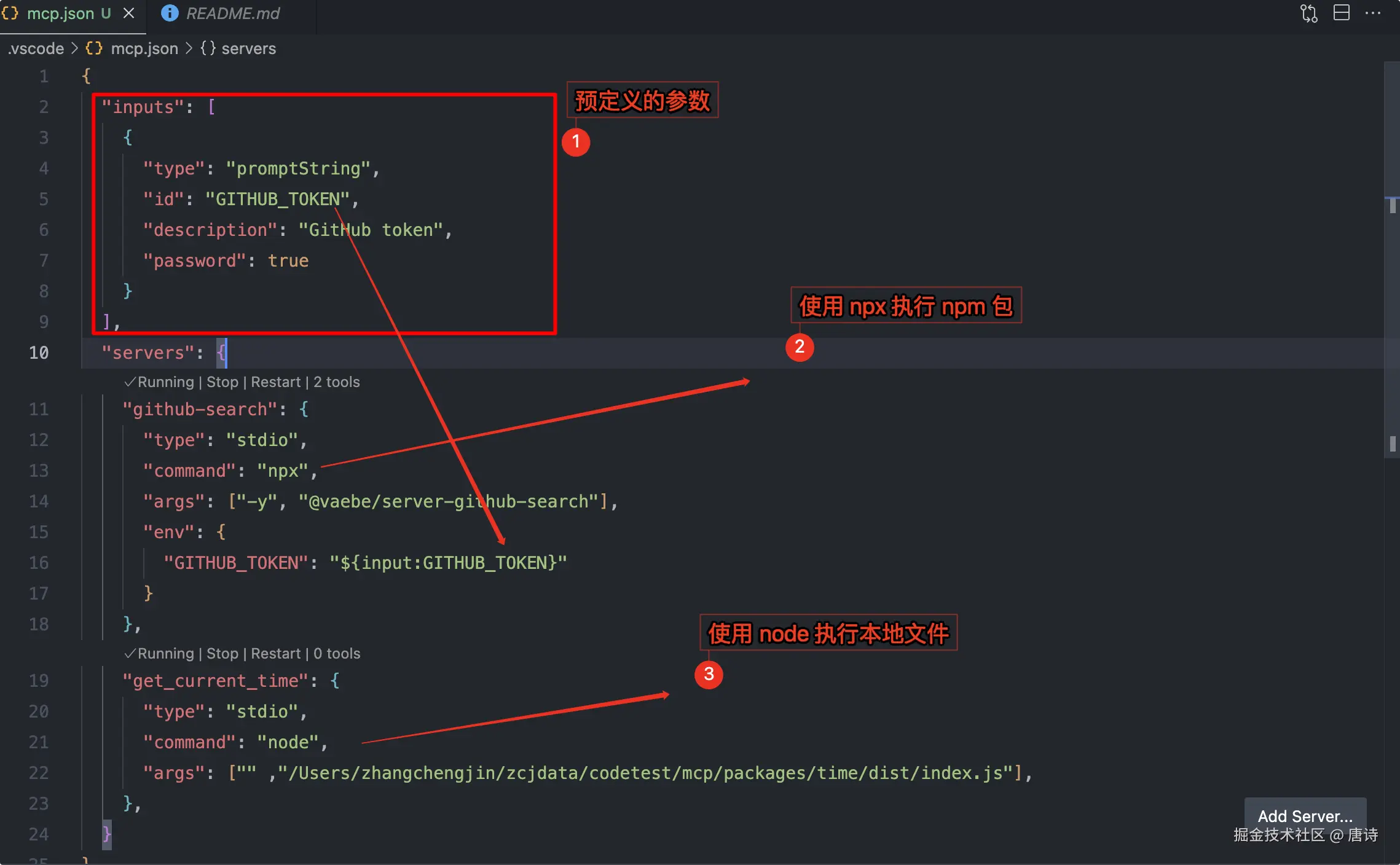This screenshot has height=865, width=1400.
Task: Click the mcp.json braces file icon in breadcrumb
Action: [x=94, y=49]
